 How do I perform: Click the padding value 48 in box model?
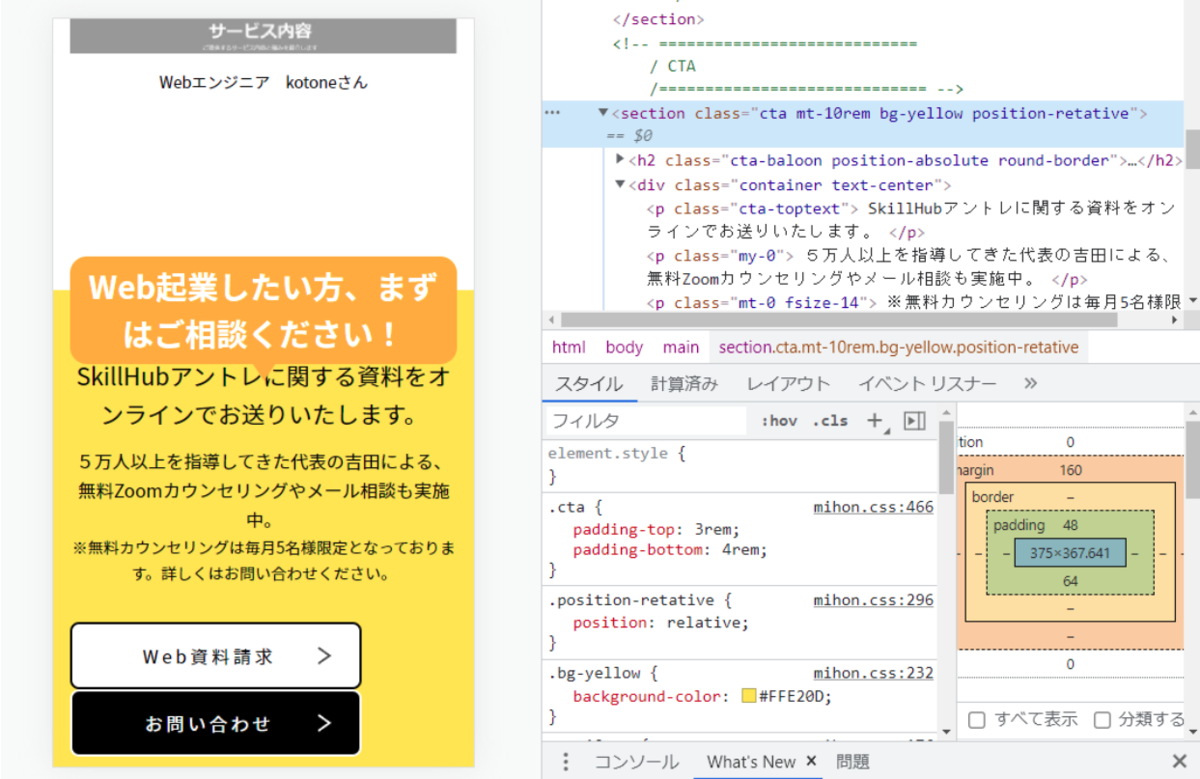[1070, 525]
